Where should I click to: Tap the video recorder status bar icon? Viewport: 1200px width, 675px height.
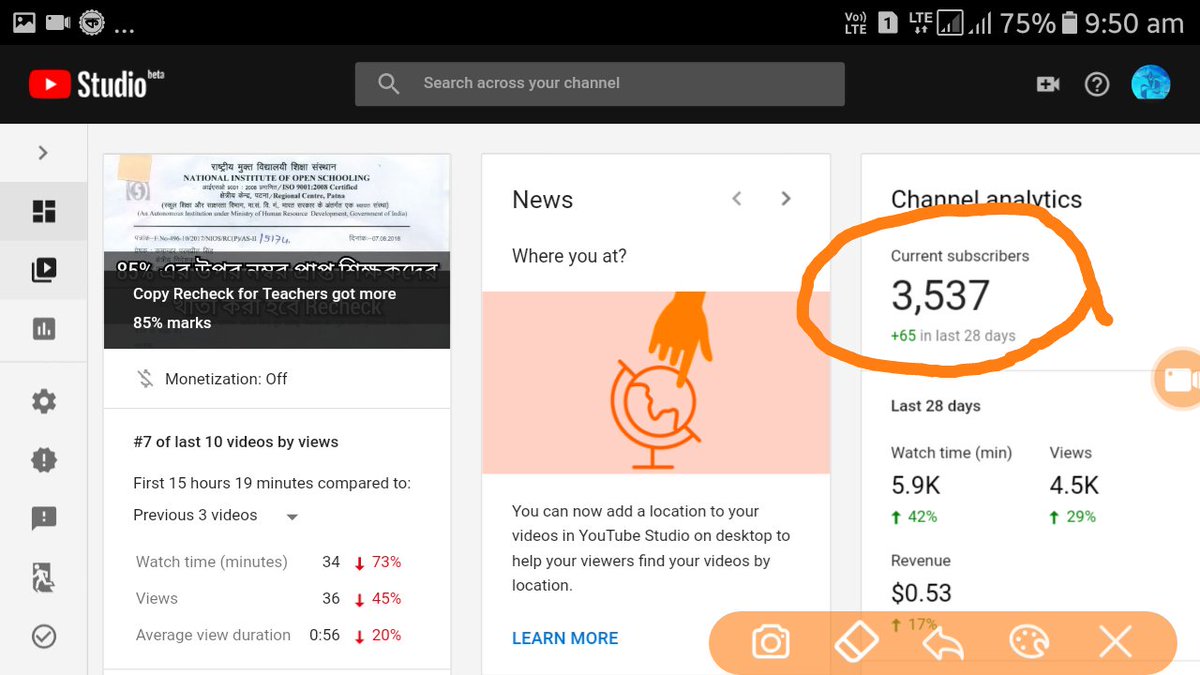coord(58,22)
